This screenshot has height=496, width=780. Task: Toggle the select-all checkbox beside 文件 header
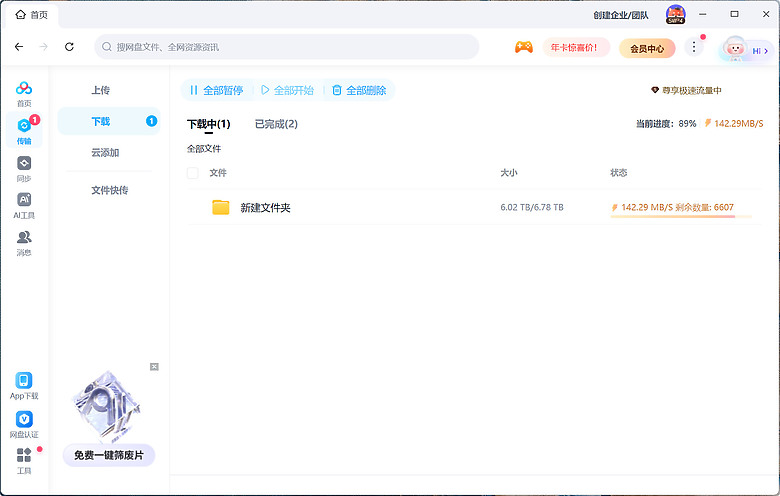[193, 173]
